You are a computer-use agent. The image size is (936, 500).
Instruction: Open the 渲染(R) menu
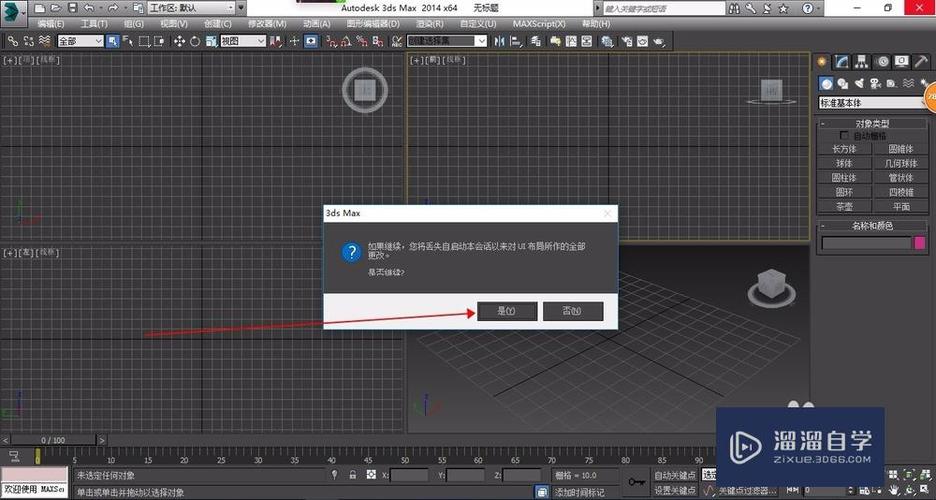430,24
